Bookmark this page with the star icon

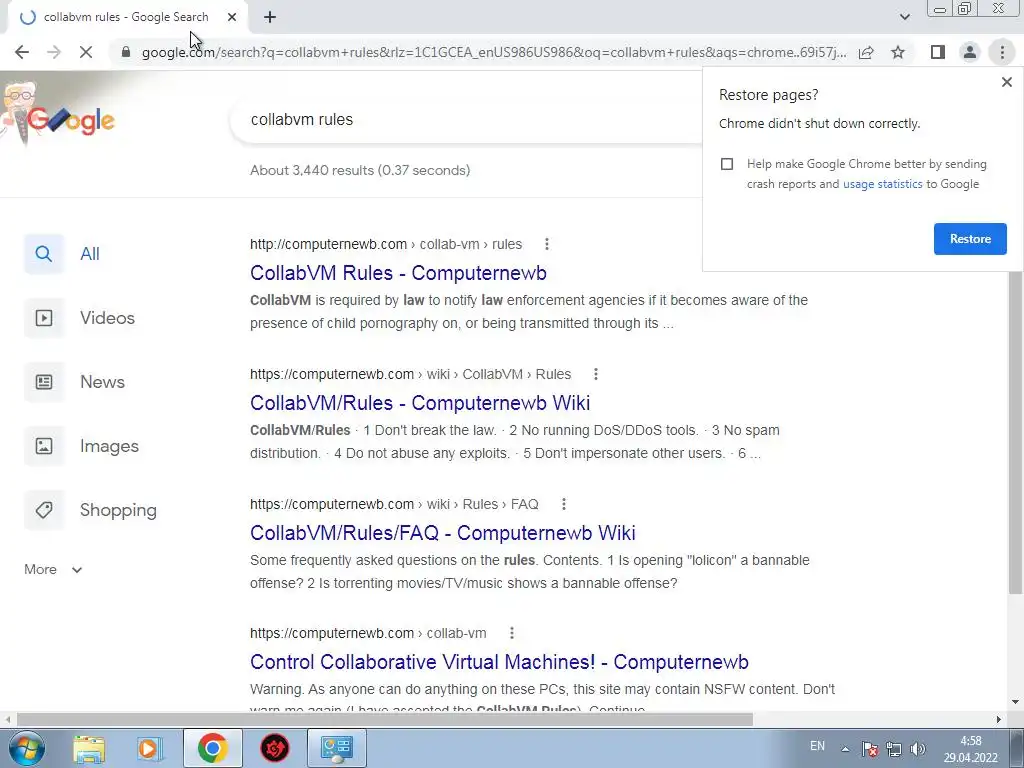click(x=898, y=52)
